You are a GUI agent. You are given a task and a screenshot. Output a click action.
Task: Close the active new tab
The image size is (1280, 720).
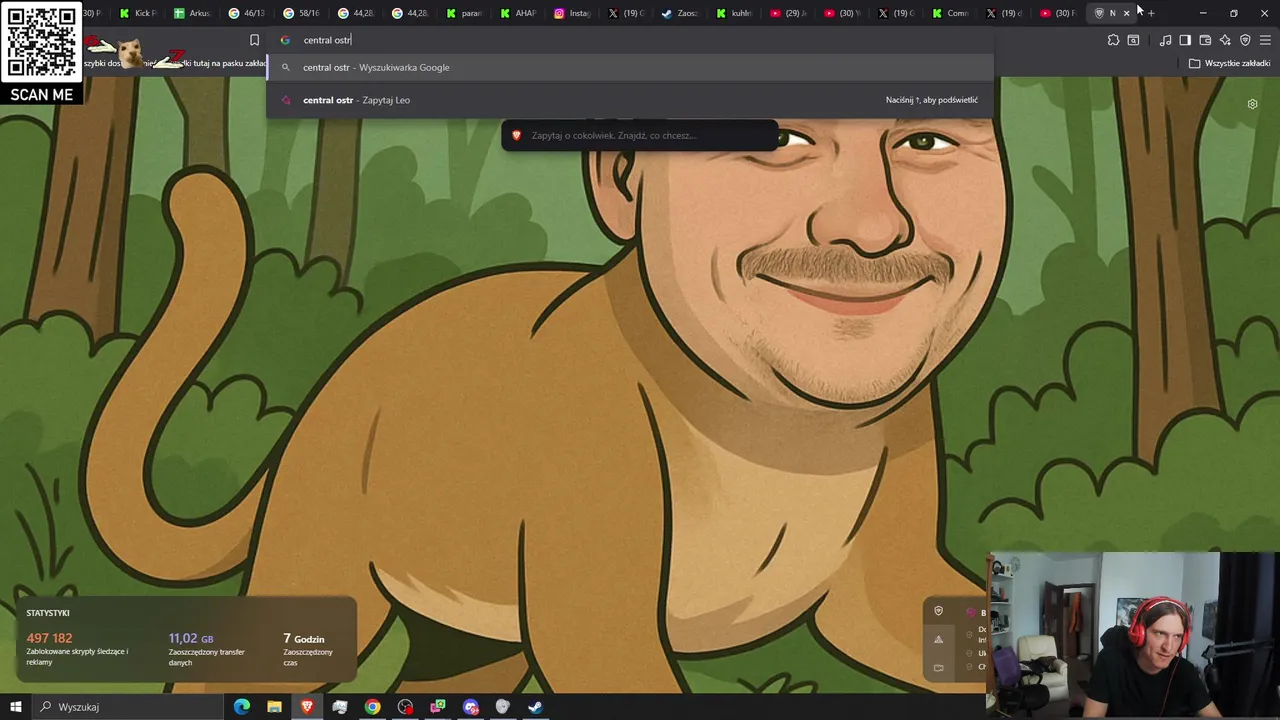1127,13
